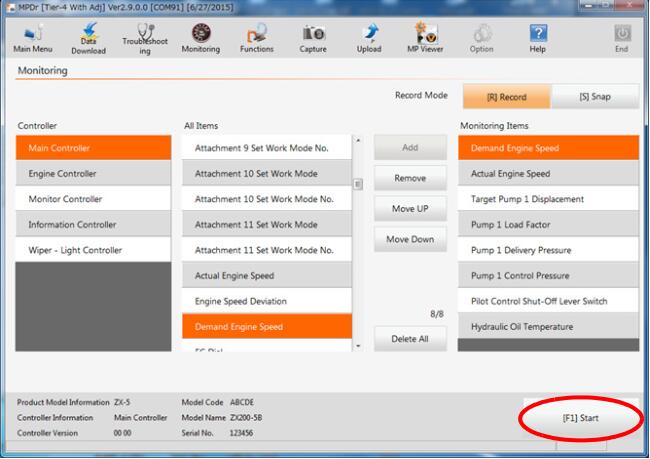Enable the [R] Record mode
Image resolution: width=650 pixels, height=459 pixels.
coord(506,97)
